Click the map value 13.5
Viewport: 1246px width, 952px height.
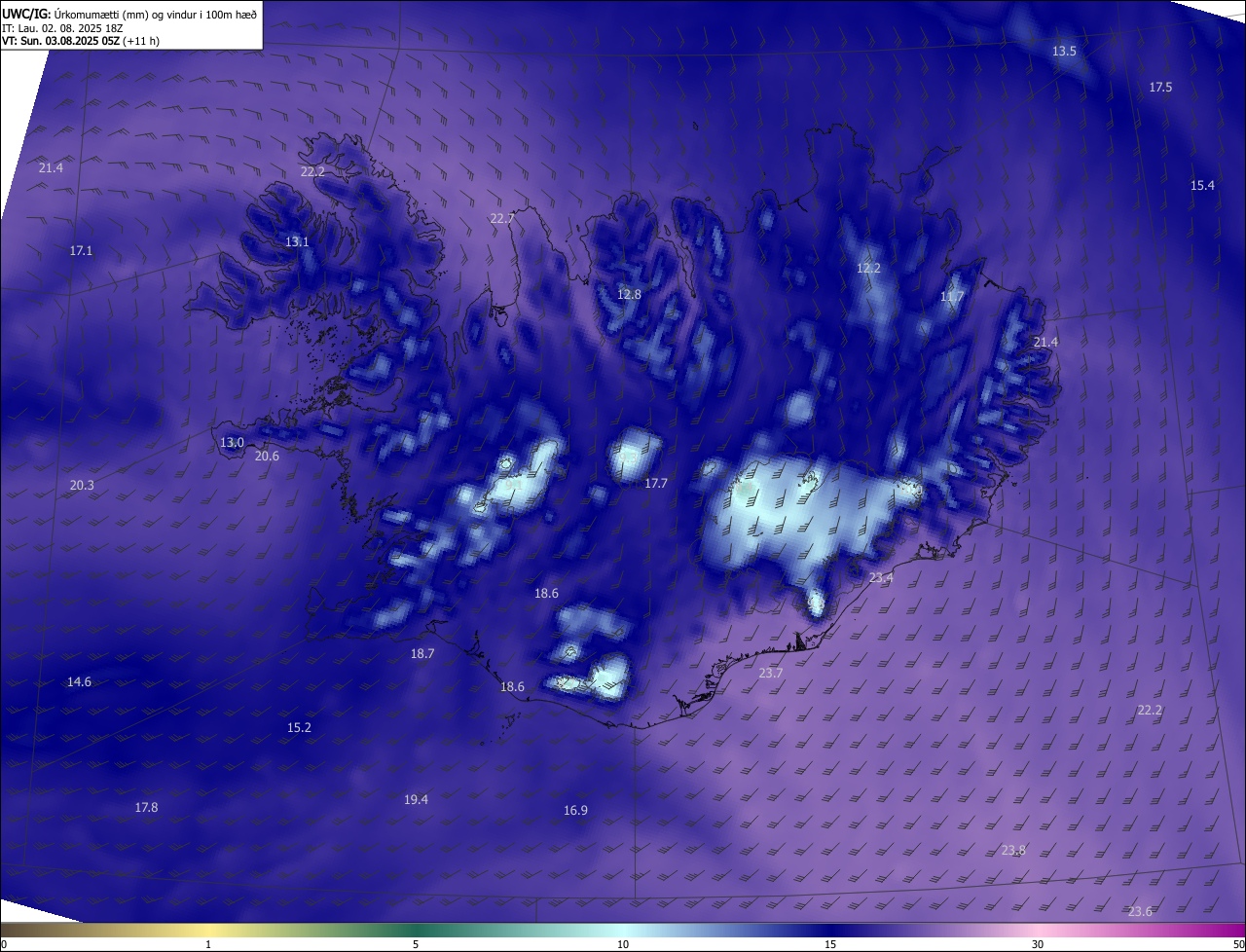tap(1065, 51)
